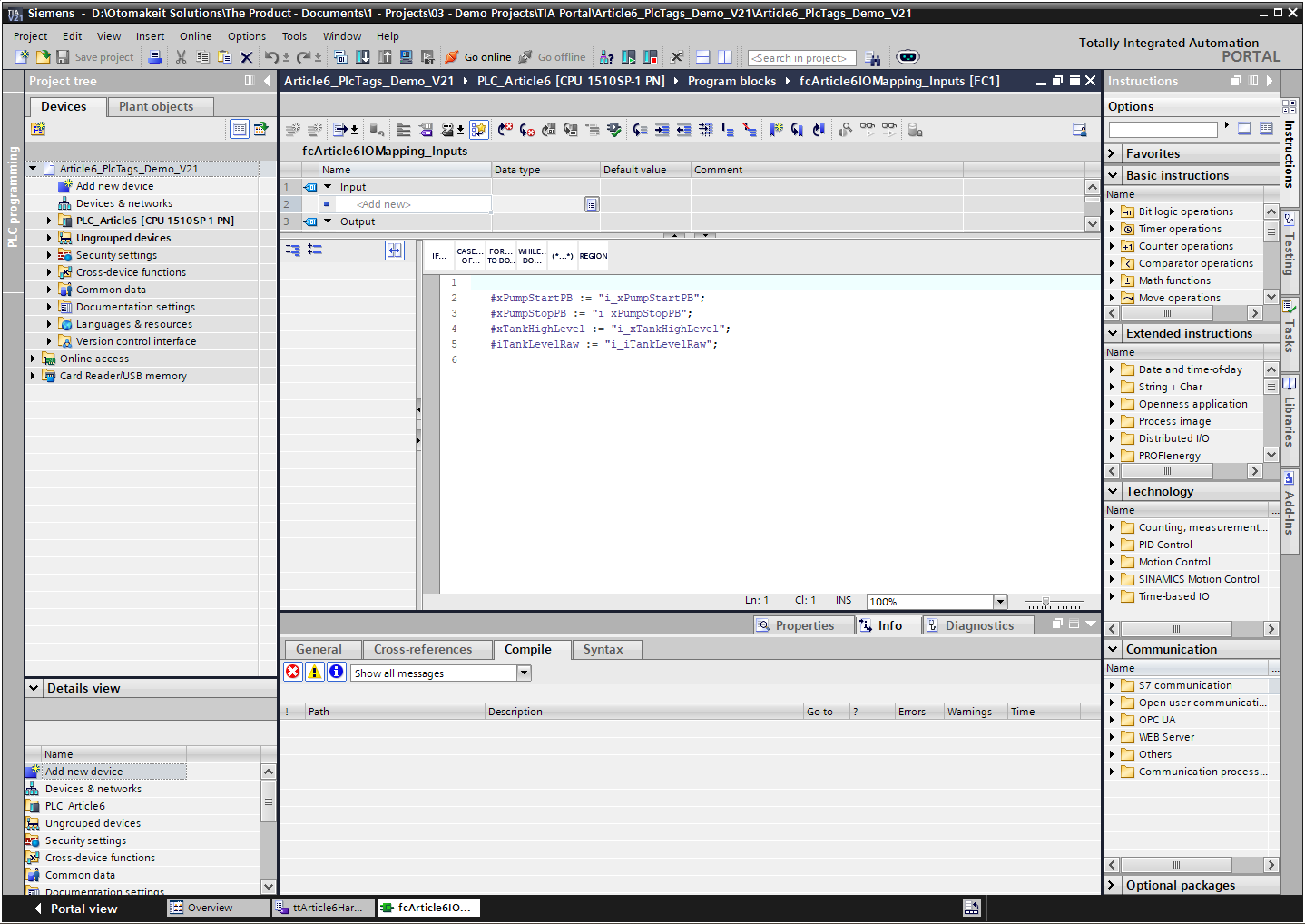The image size is (1305, 924).
Task: Open the Online menu
Action: 195,36
